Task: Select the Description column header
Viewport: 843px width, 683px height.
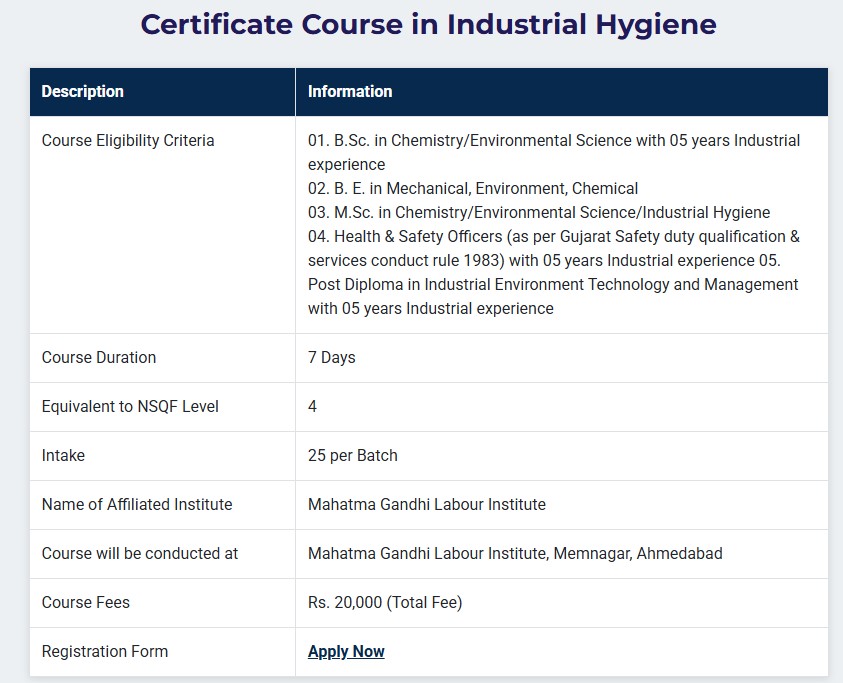Action: pyautogui.click(x=83, y=91)
